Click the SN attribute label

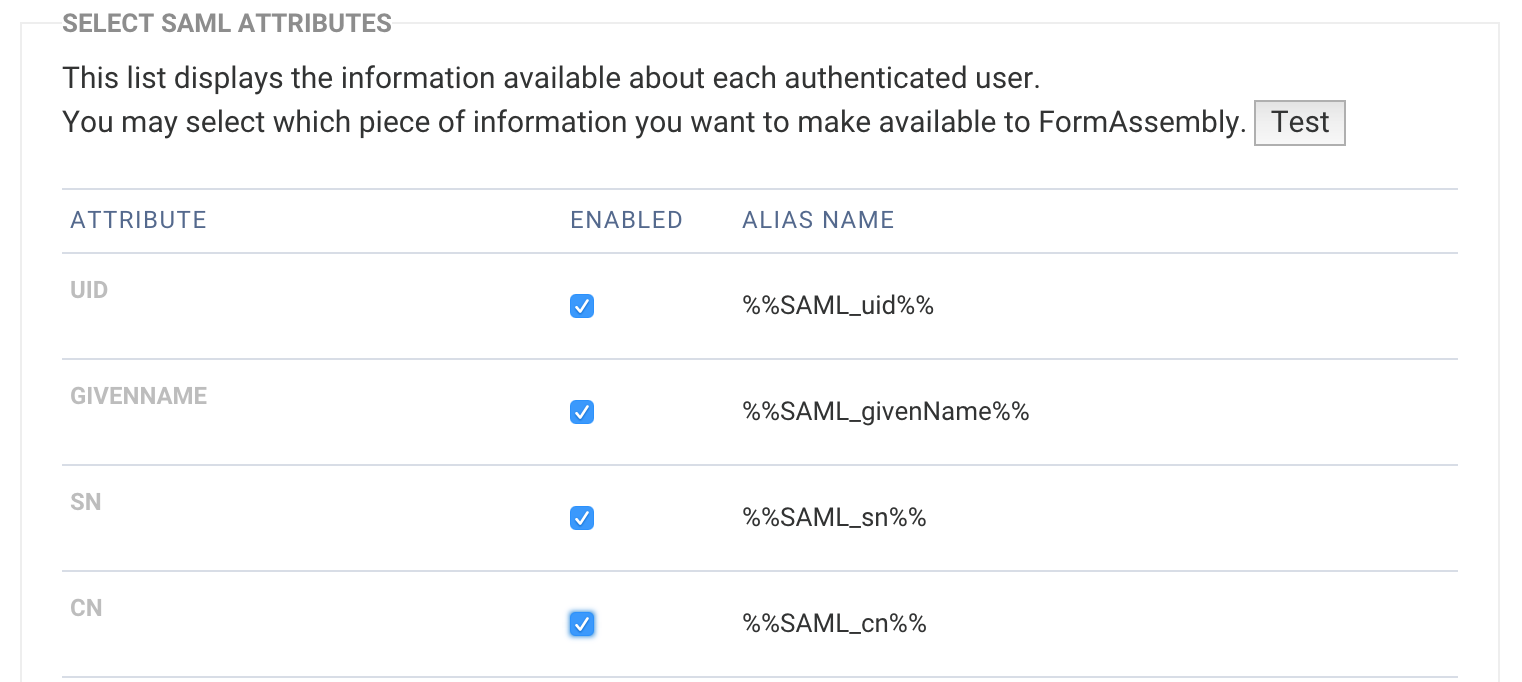tap(86, 502)
